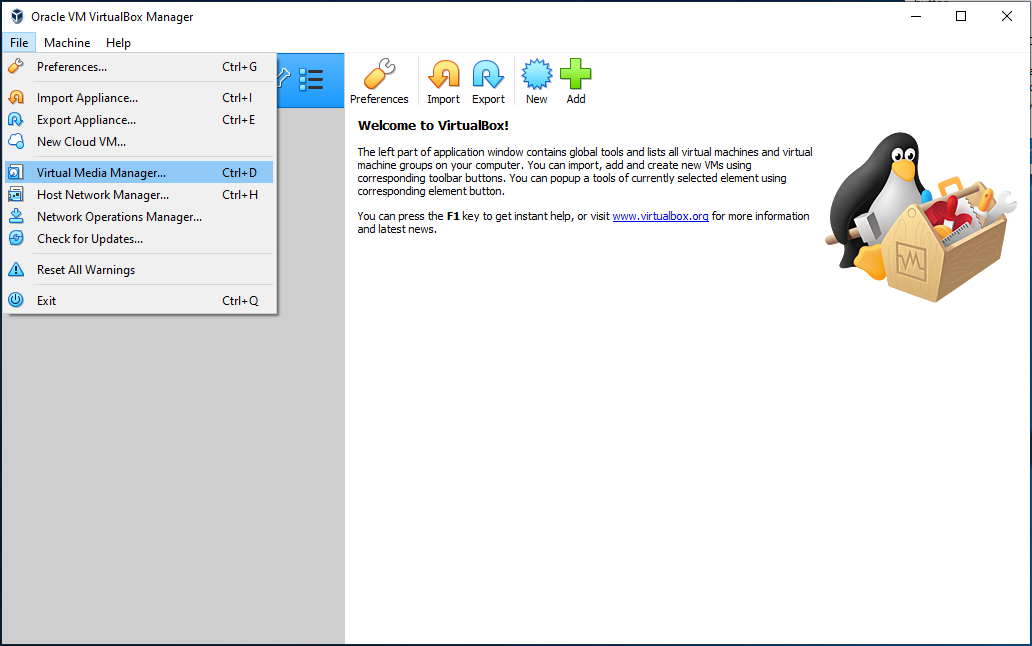Click the Ctrl+Q shortcut text in menu
This screenshot has width=1032, height=646.
pyautogui.click(x=240, y=301)
